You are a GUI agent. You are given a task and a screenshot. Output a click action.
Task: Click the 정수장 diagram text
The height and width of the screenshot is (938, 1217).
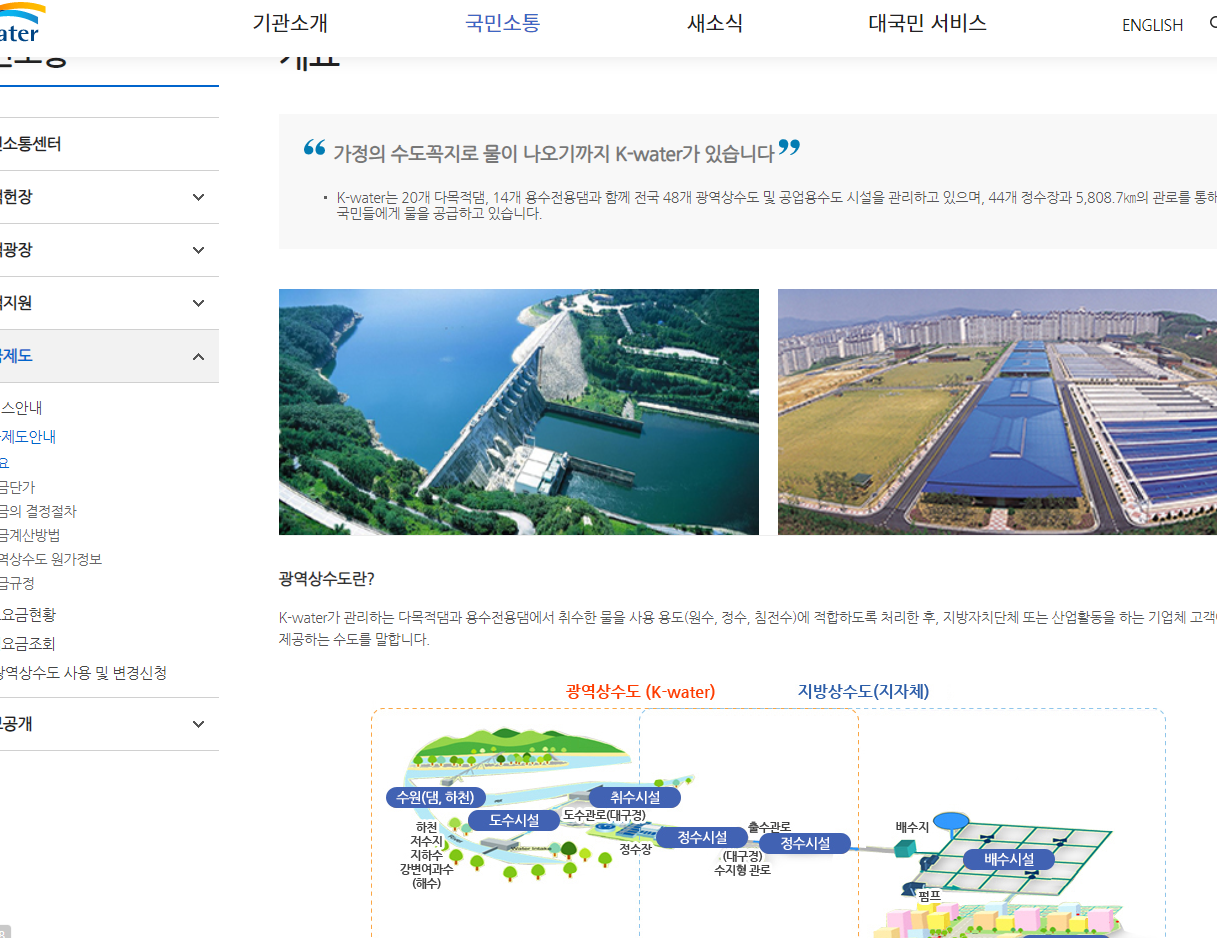point(635,849)
